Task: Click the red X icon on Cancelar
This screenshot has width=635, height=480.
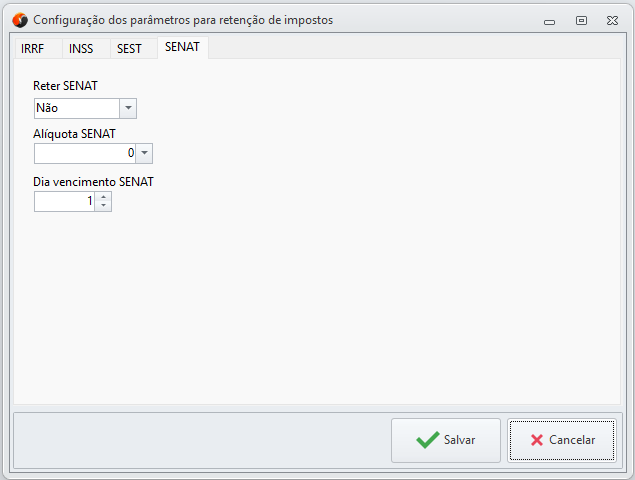Action: (x=537, y=440)
